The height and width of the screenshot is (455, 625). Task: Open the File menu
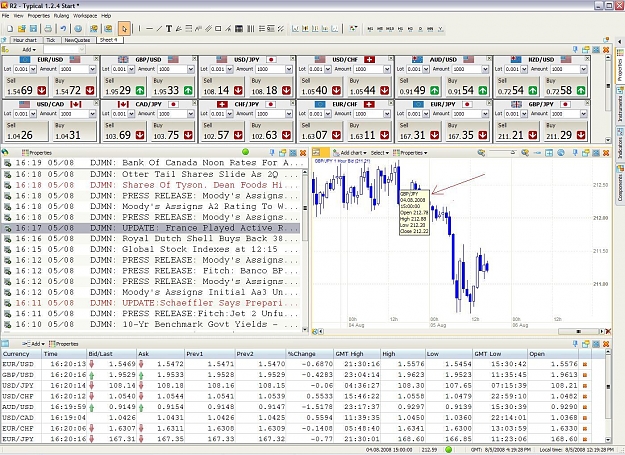coord(6,16)
